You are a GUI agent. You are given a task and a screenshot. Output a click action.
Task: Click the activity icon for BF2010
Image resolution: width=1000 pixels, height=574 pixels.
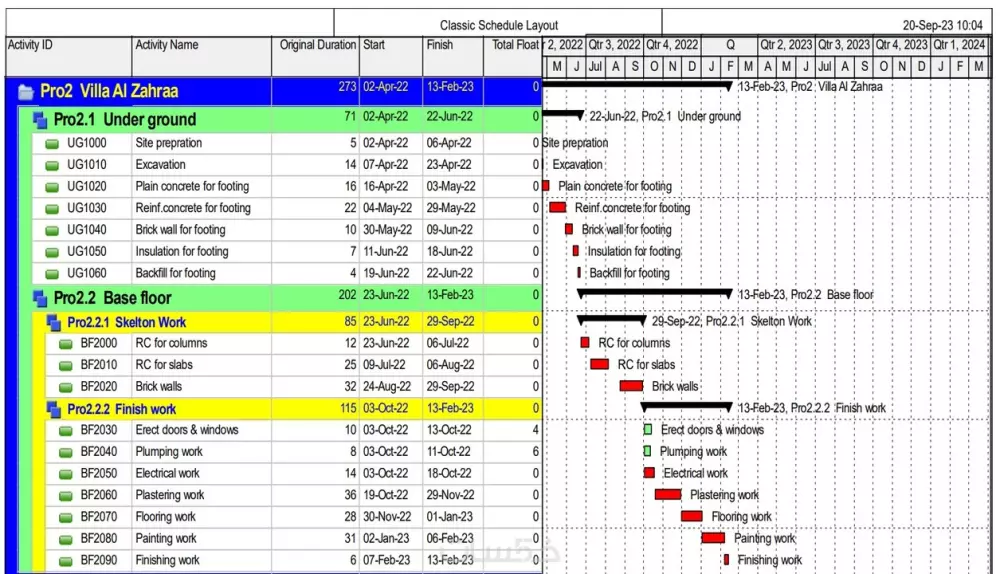[x=65, y=365]
